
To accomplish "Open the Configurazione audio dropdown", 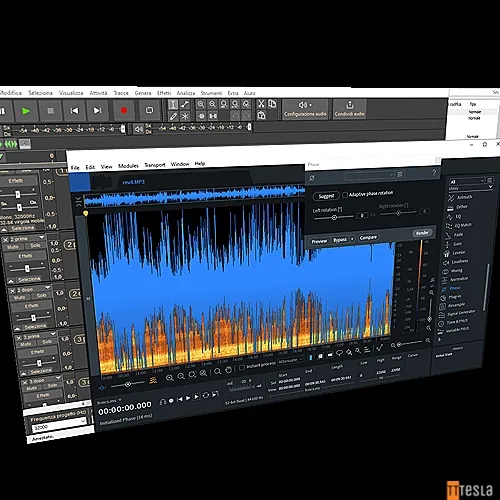I will 305,109.
